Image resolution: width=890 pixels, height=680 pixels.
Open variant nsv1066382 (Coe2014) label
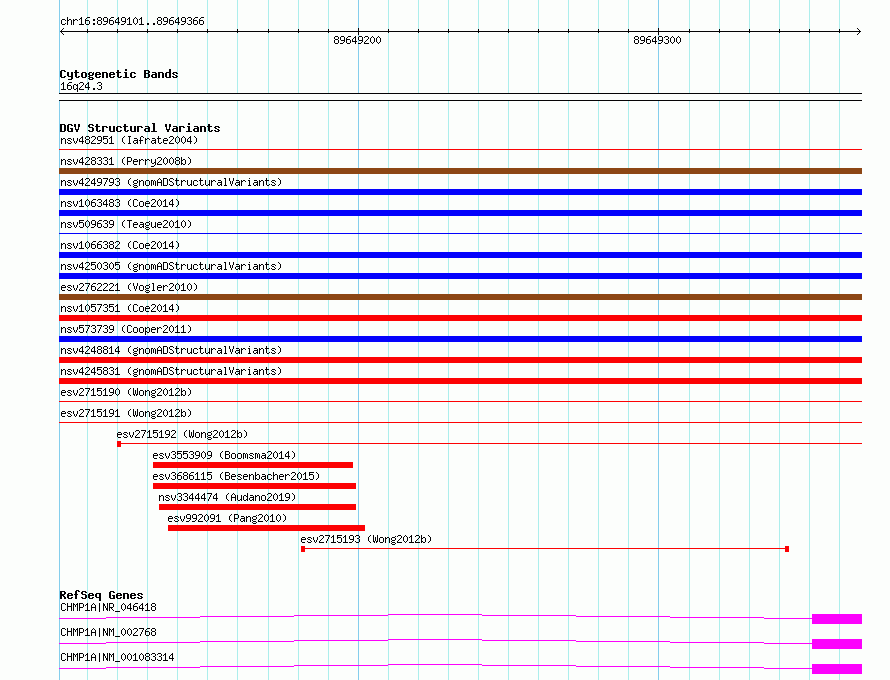click(x=120, y=245)
